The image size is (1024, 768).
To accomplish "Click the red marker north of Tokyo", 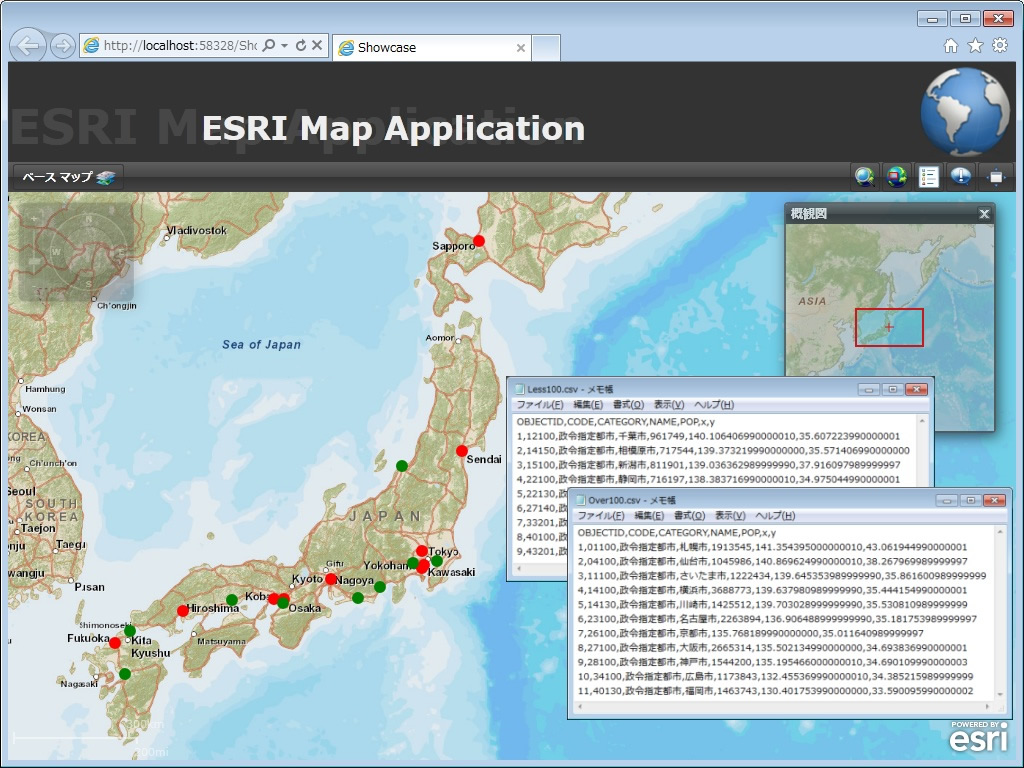I will 422,551.
